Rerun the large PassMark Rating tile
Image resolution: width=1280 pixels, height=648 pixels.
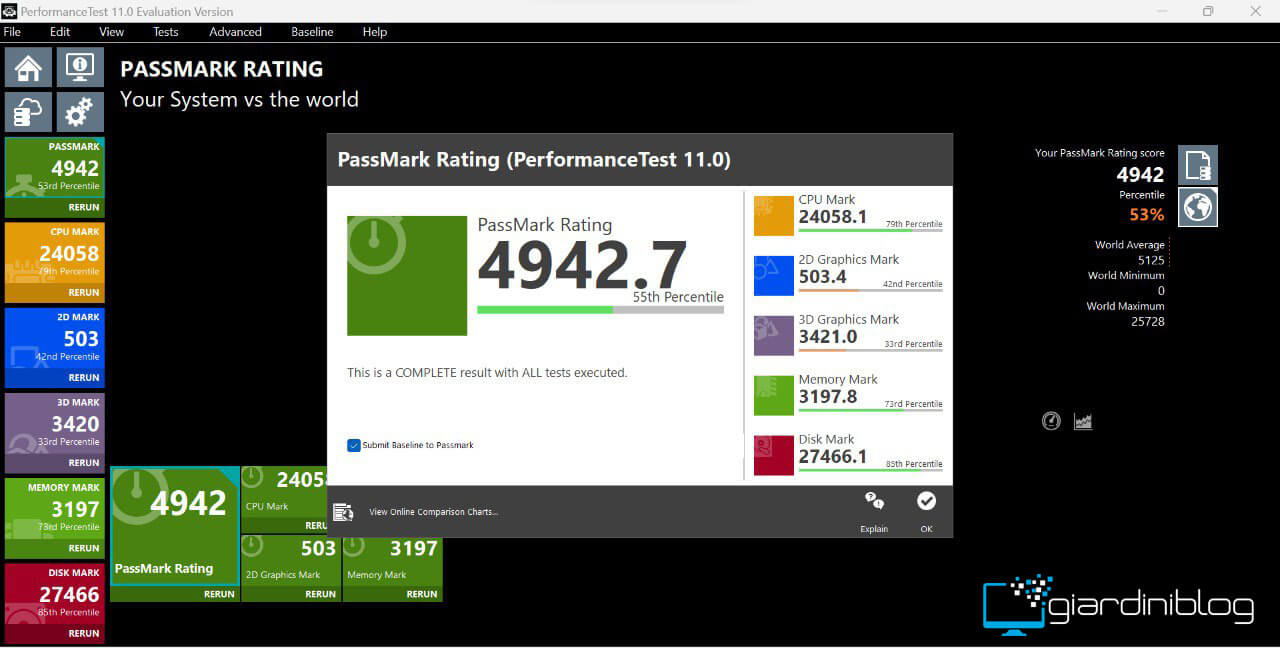pos(219,594)
